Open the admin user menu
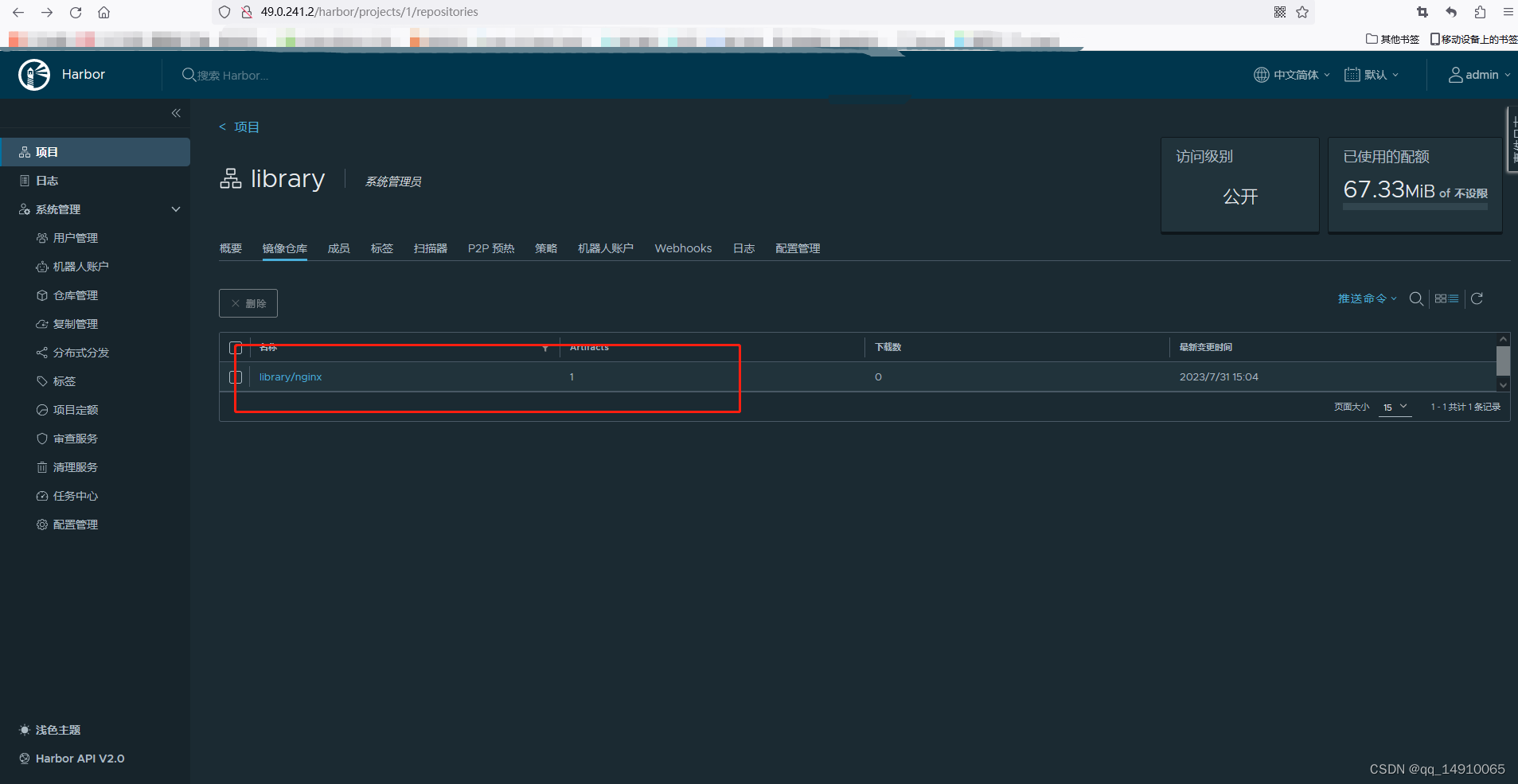This screenshot has width=1518, height=784. click(x=1479, y=75)
